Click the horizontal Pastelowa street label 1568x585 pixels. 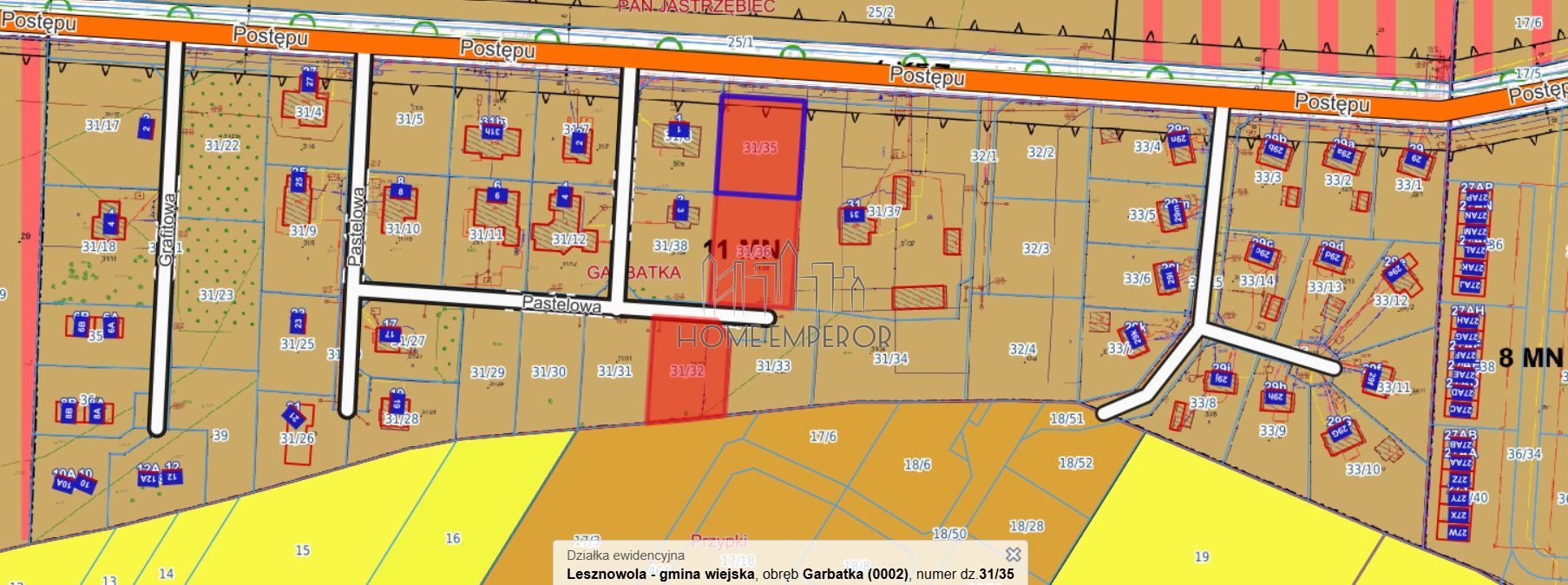click(561, 306)
